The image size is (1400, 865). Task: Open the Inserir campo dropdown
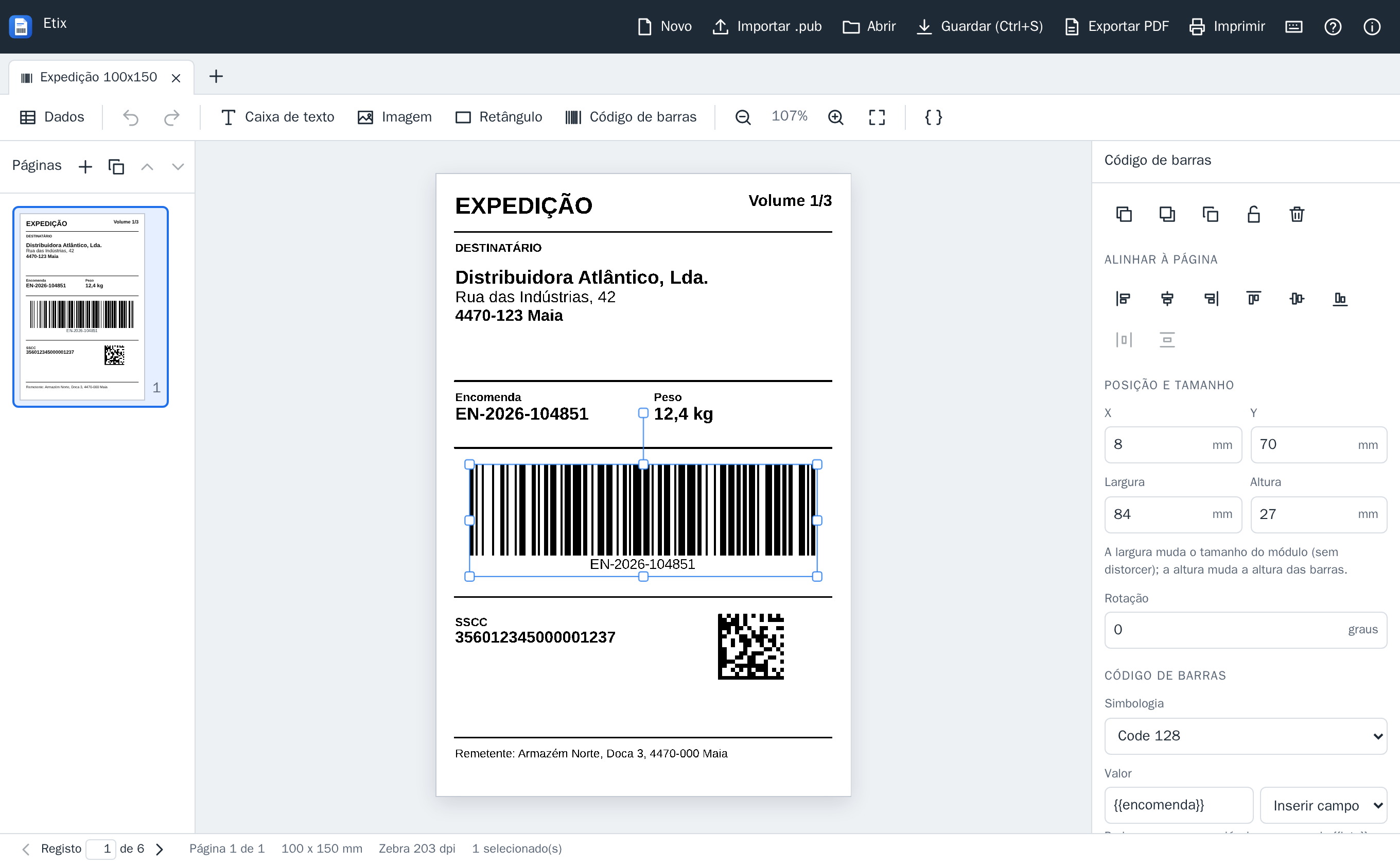click(1323, 805)
